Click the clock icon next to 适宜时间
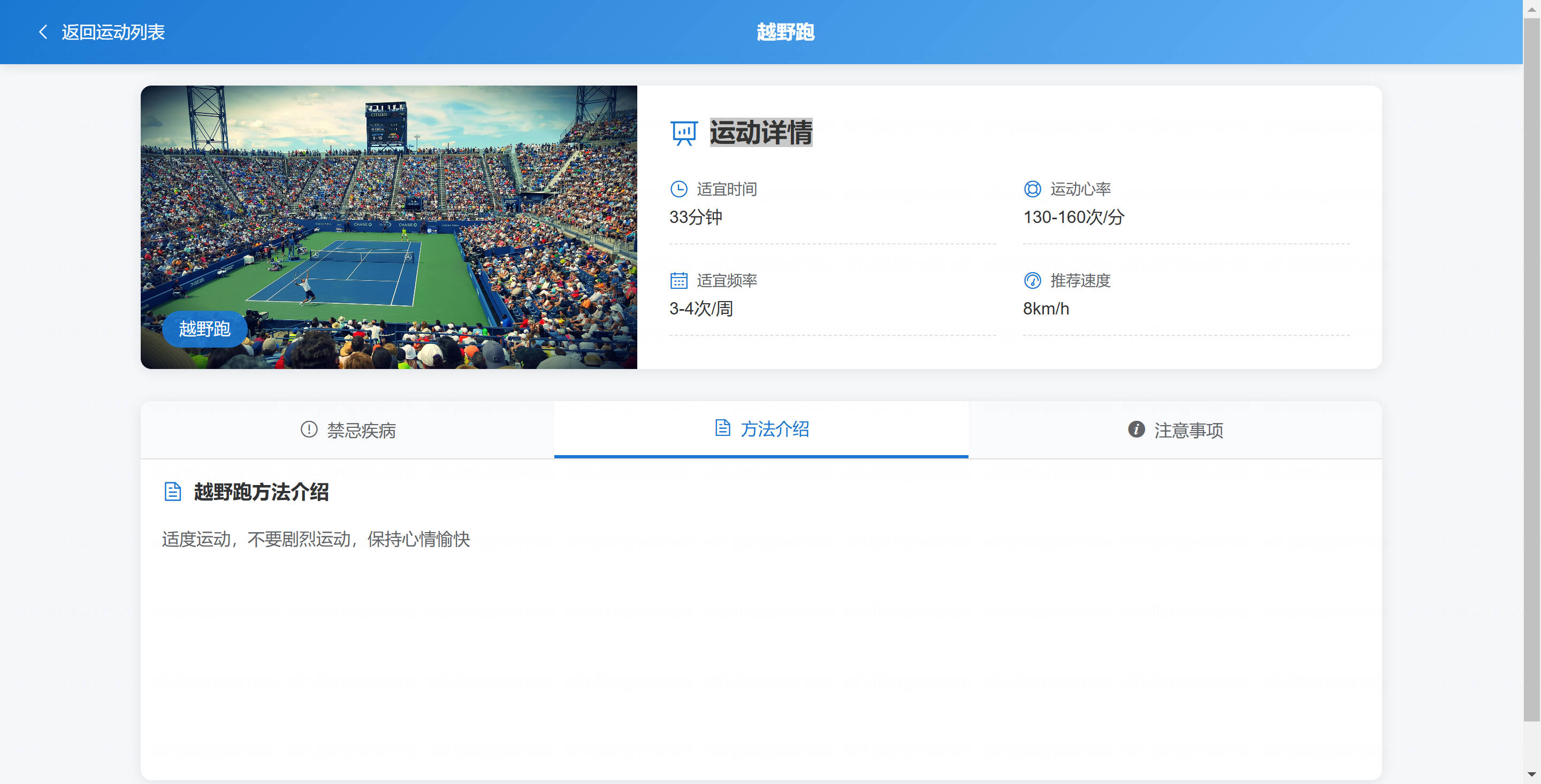1541x784 pixels. [x=678, y=189]
